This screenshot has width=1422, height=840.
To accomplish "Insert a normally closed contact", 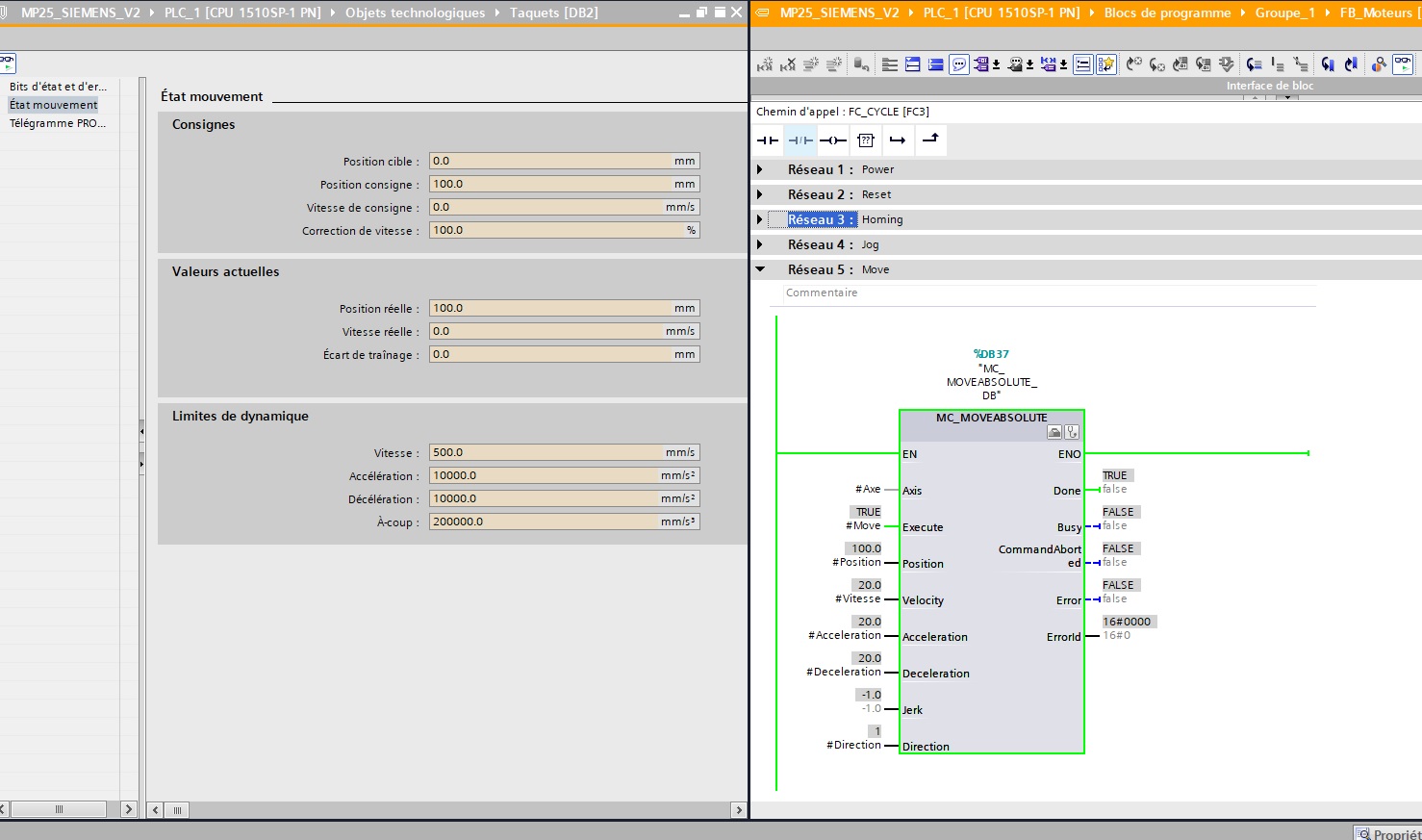I will point(800,140).
